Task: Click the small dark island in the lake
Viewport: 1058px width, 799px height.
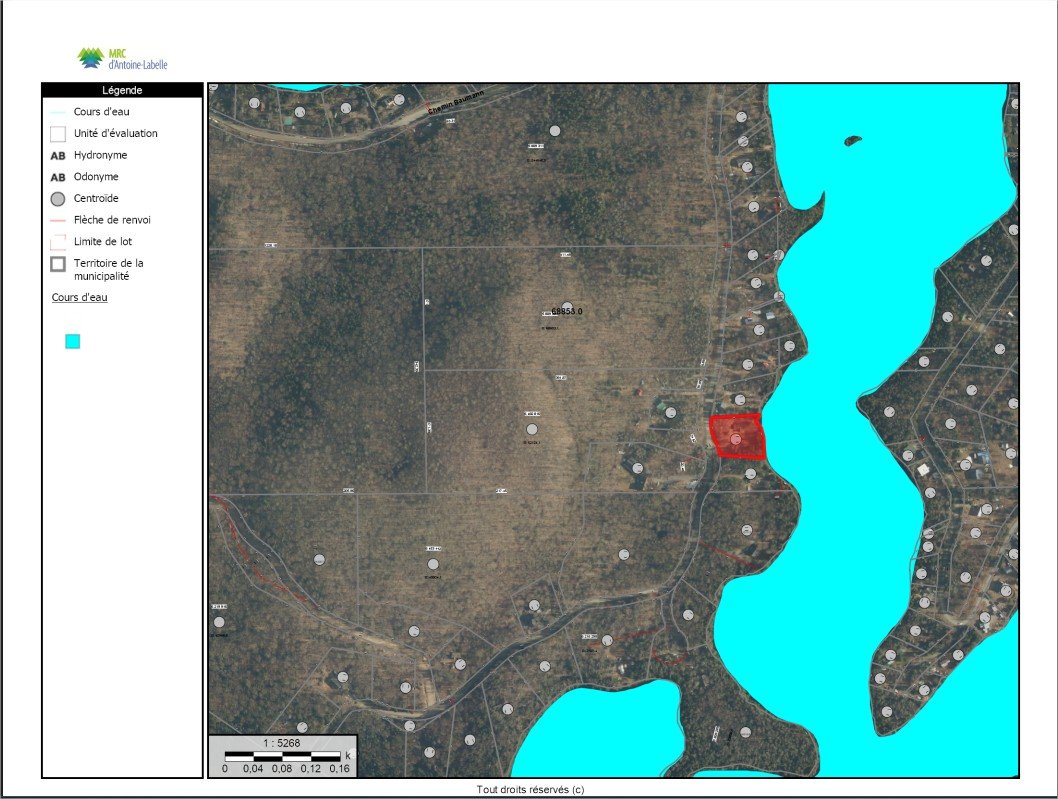Action: [851, 141]
